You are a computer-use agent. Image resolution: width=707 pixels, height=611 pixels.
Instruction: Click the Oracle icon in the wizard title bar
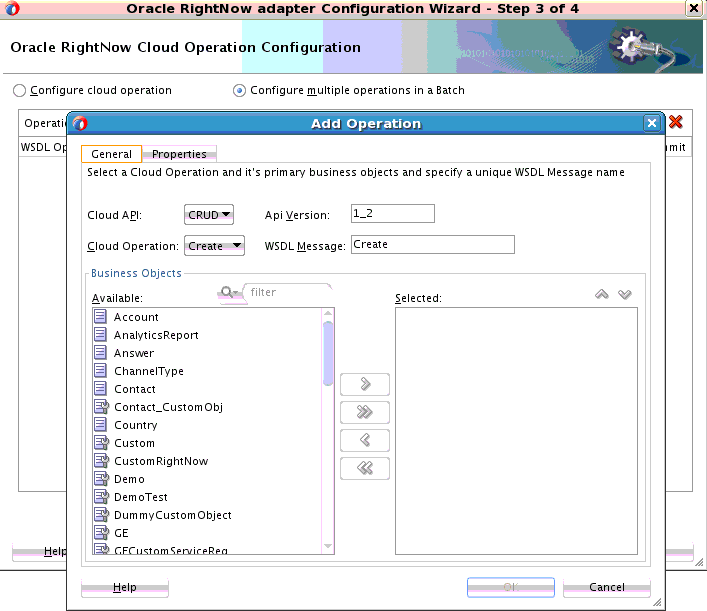click(12, 8)
